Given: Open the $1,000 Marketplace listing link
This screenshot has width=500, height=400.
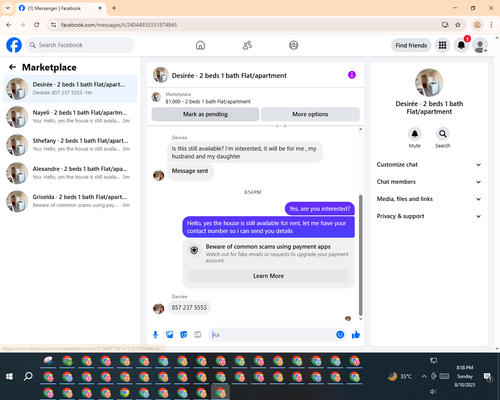Looking at the screenshot, I should (x=208, y=101).
